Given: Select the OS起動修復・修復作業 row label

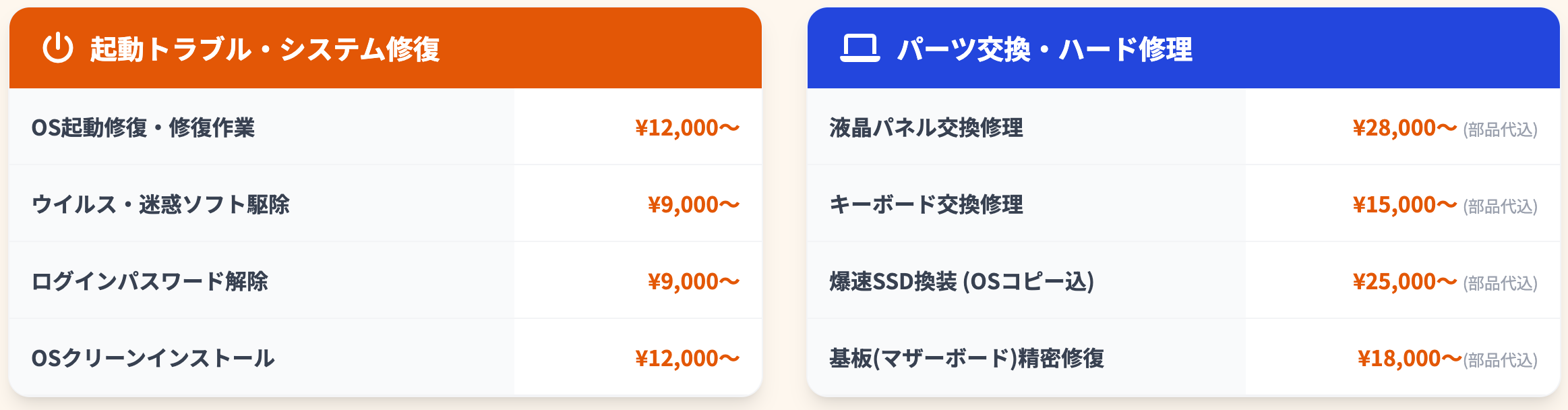Looking at the screenshot, I should (x=143, y=127).
